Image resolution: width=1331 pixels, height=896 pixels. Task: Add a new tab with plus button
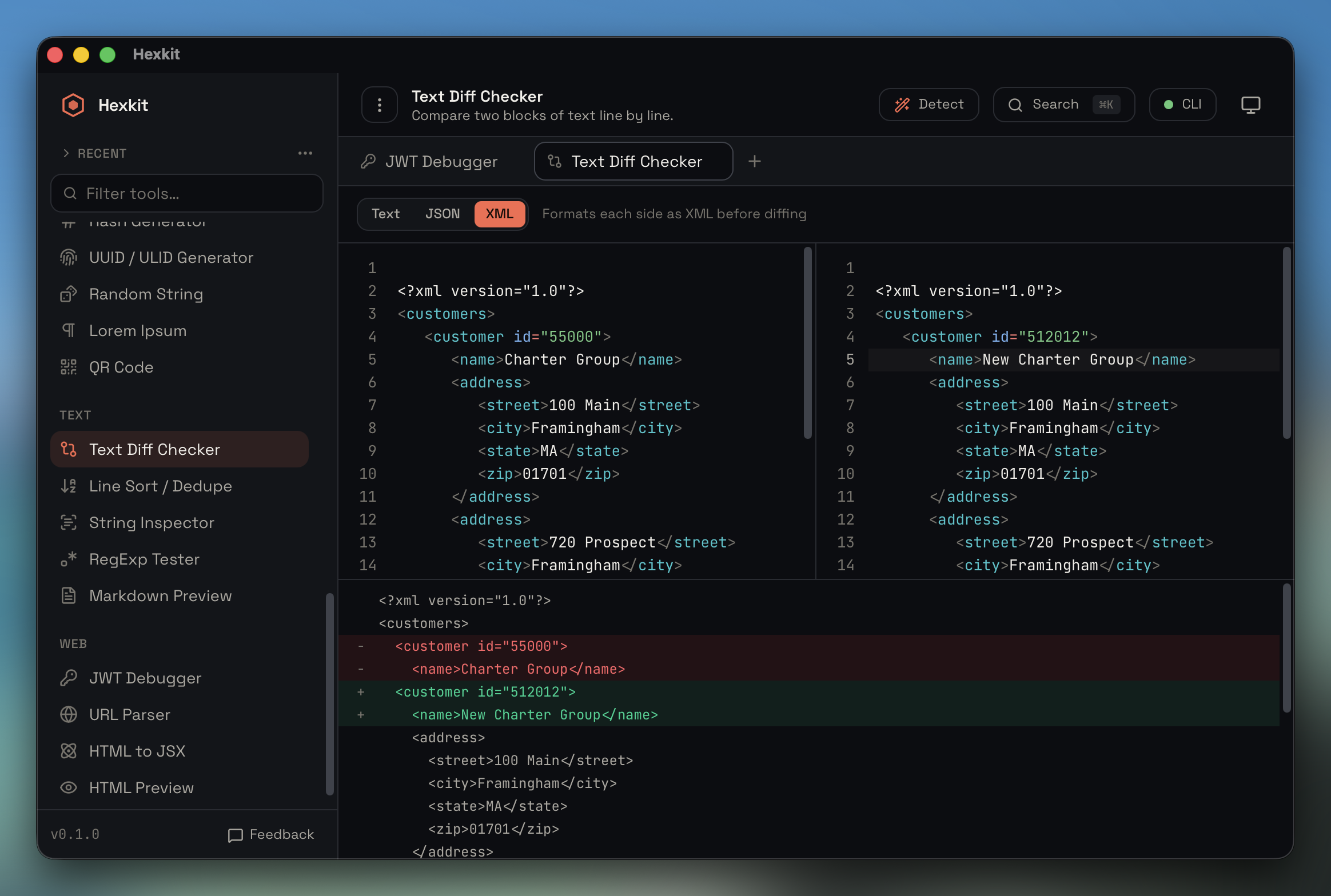click(x=755, y=162)
